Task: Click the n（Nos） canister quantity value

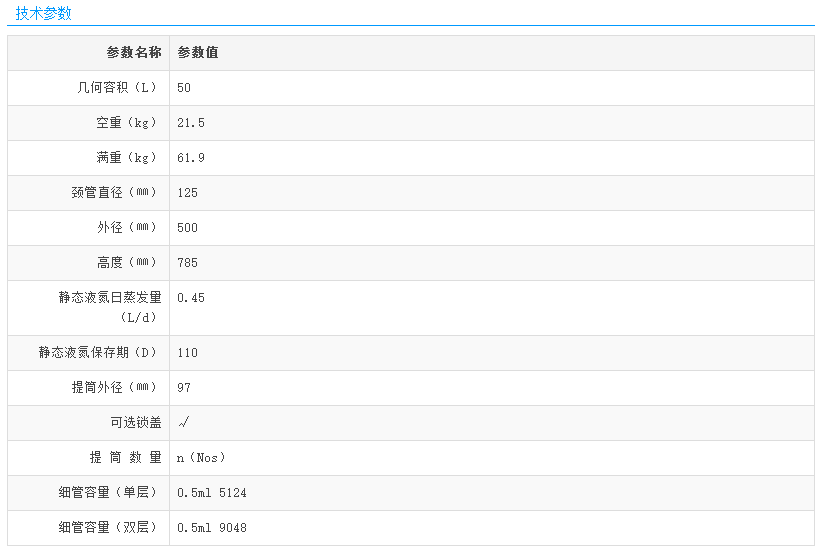Action: [202, 458]
